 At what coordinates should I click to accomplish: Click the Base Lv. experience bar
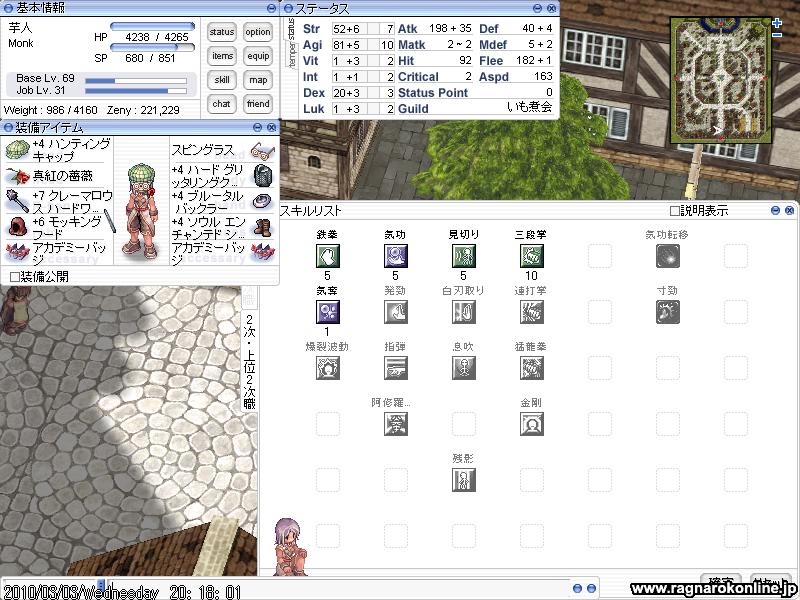tap(136, 81)
